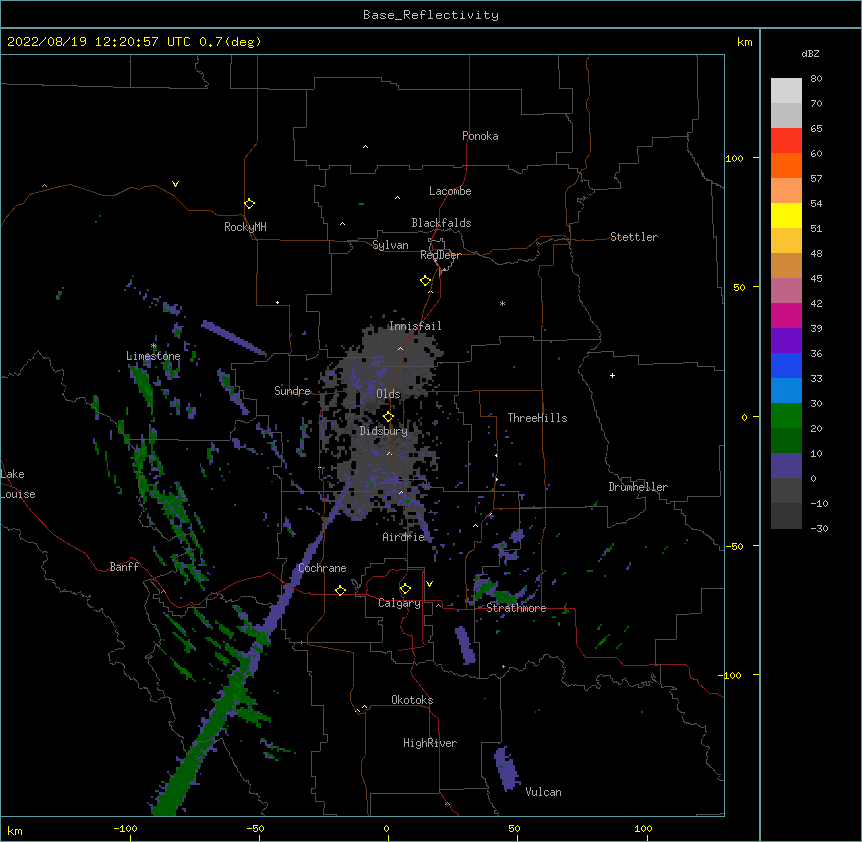This screenshot has width=862, height=842.
Task: Click the yellow V marker northwest of RockyMH
Action: point(175,184)
